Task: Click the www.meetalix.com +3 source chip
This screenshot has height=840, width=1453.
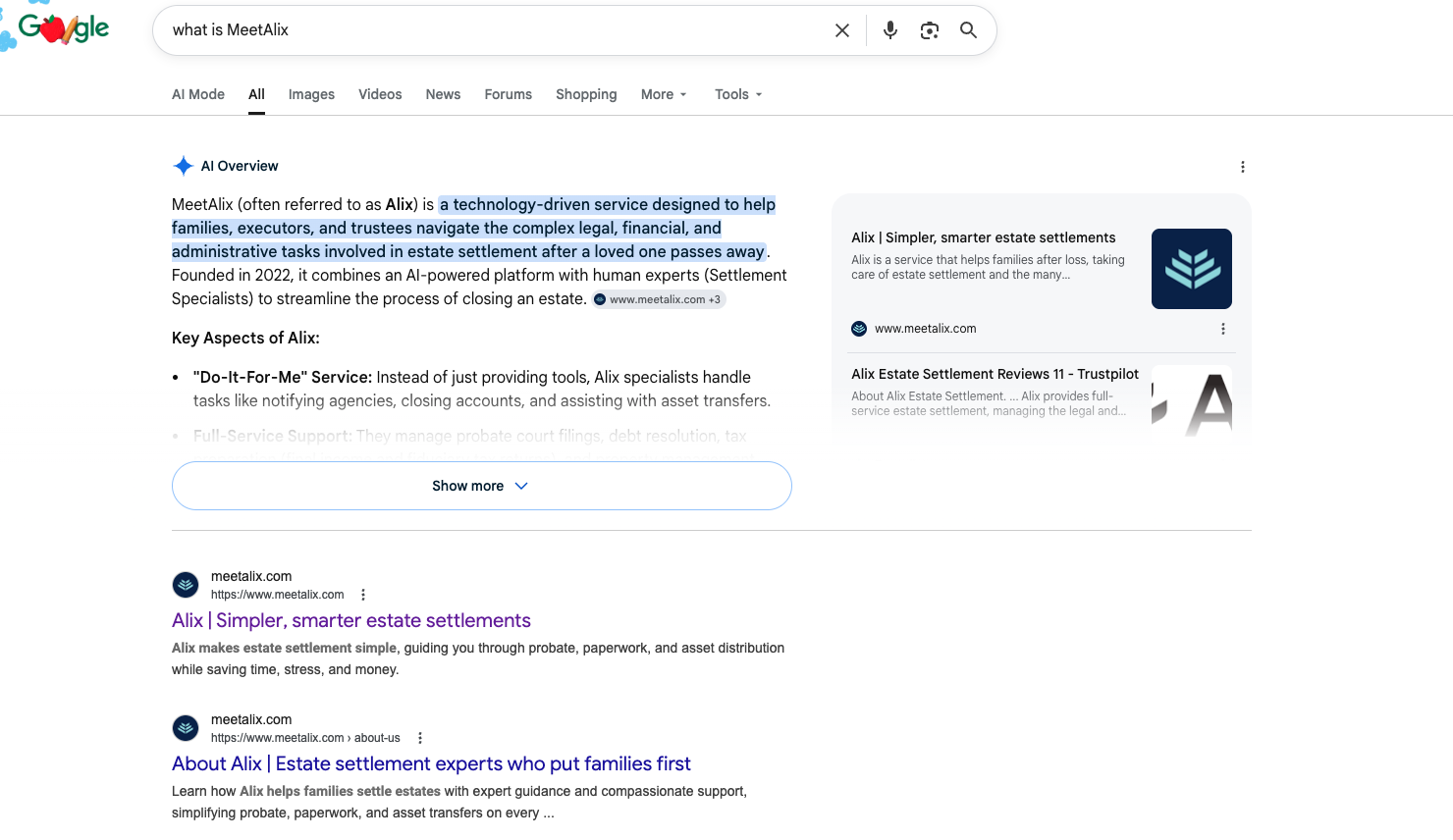Action: point(659,299)
